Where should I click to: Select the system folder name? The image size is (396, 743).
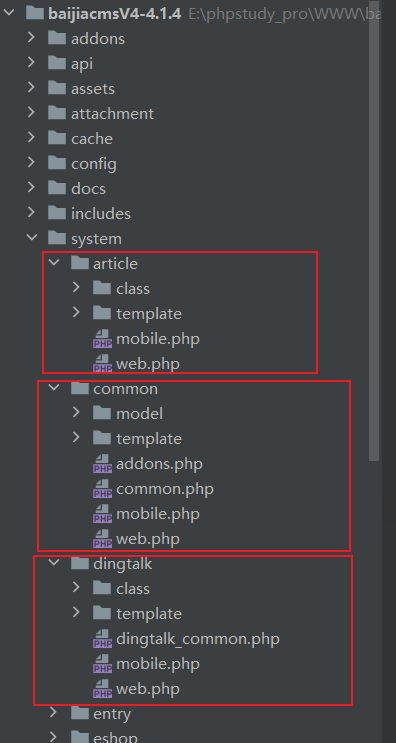pos(96,239)
